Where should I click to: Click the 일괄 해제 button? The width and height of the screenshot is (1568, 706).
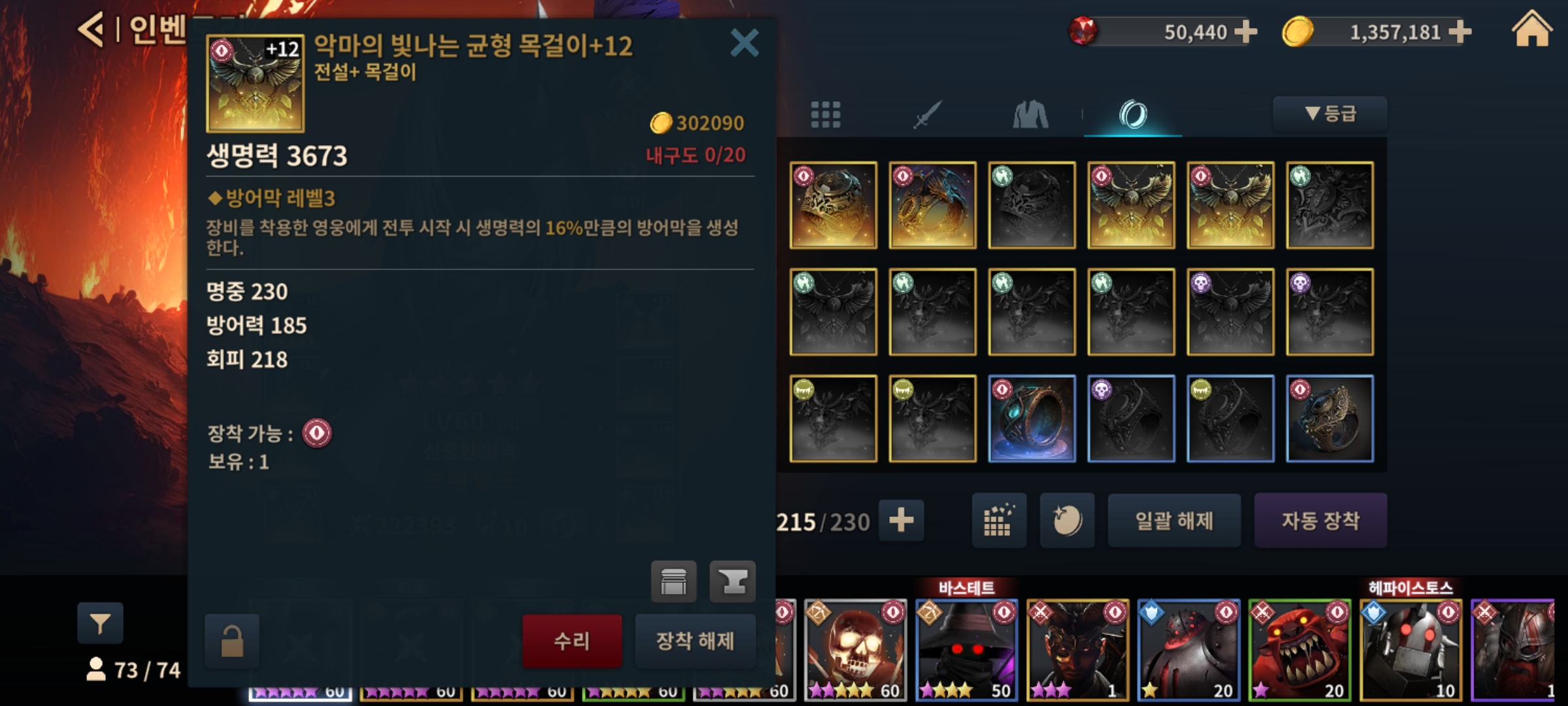[x=1174, y=521]
